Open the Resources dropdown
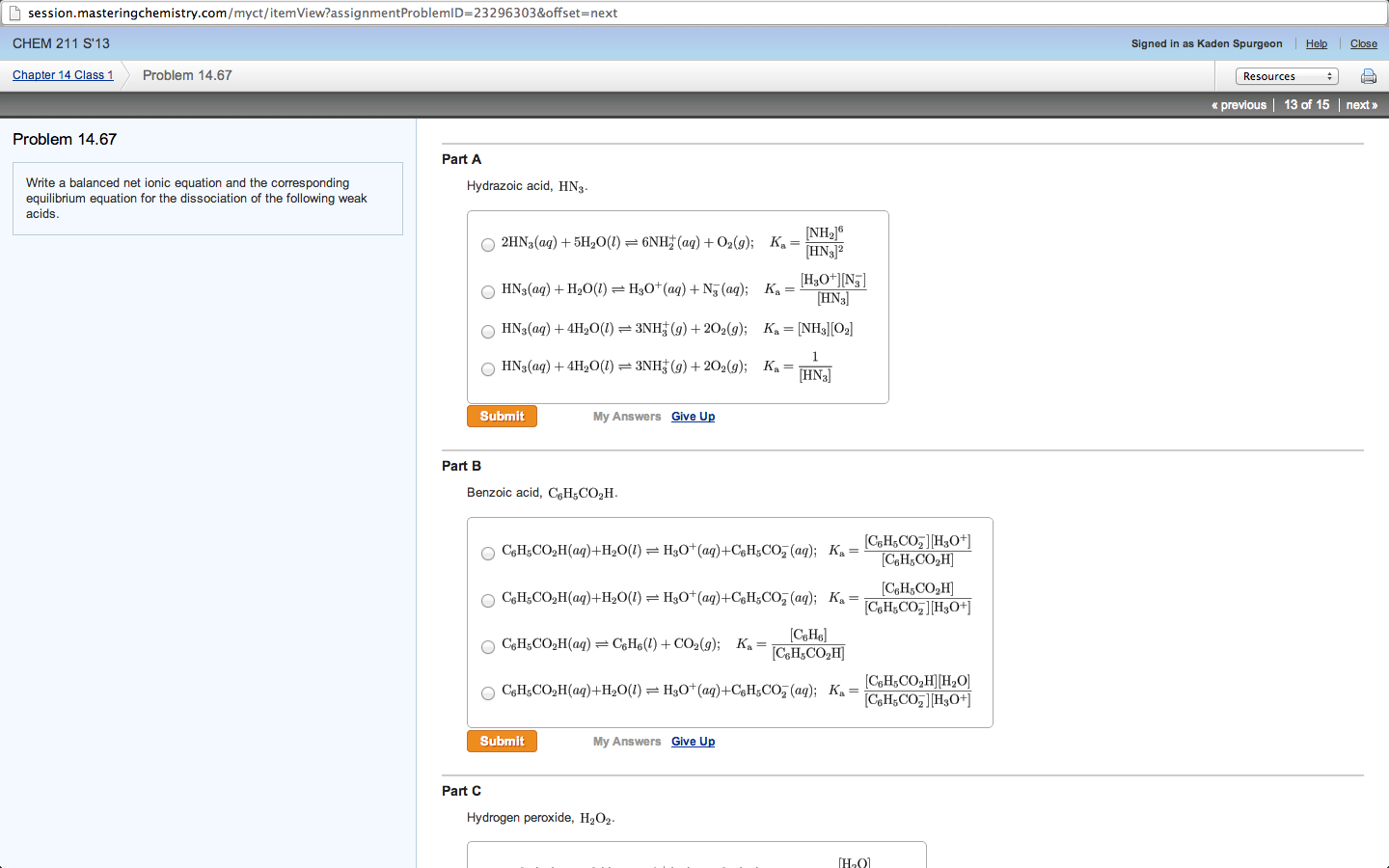The height and width of the screenshot is (868, 1389). click(x=1287, y=75)
